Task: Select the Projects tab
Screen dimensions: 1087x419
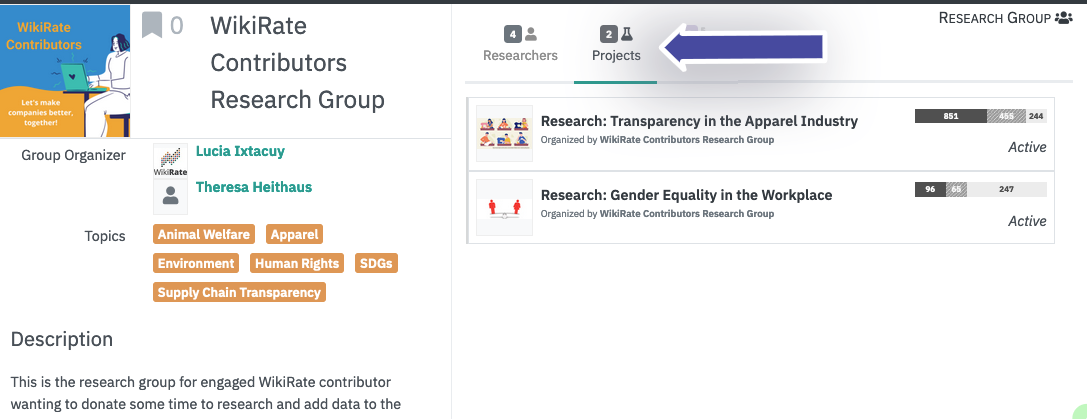Action: point(616,44)
